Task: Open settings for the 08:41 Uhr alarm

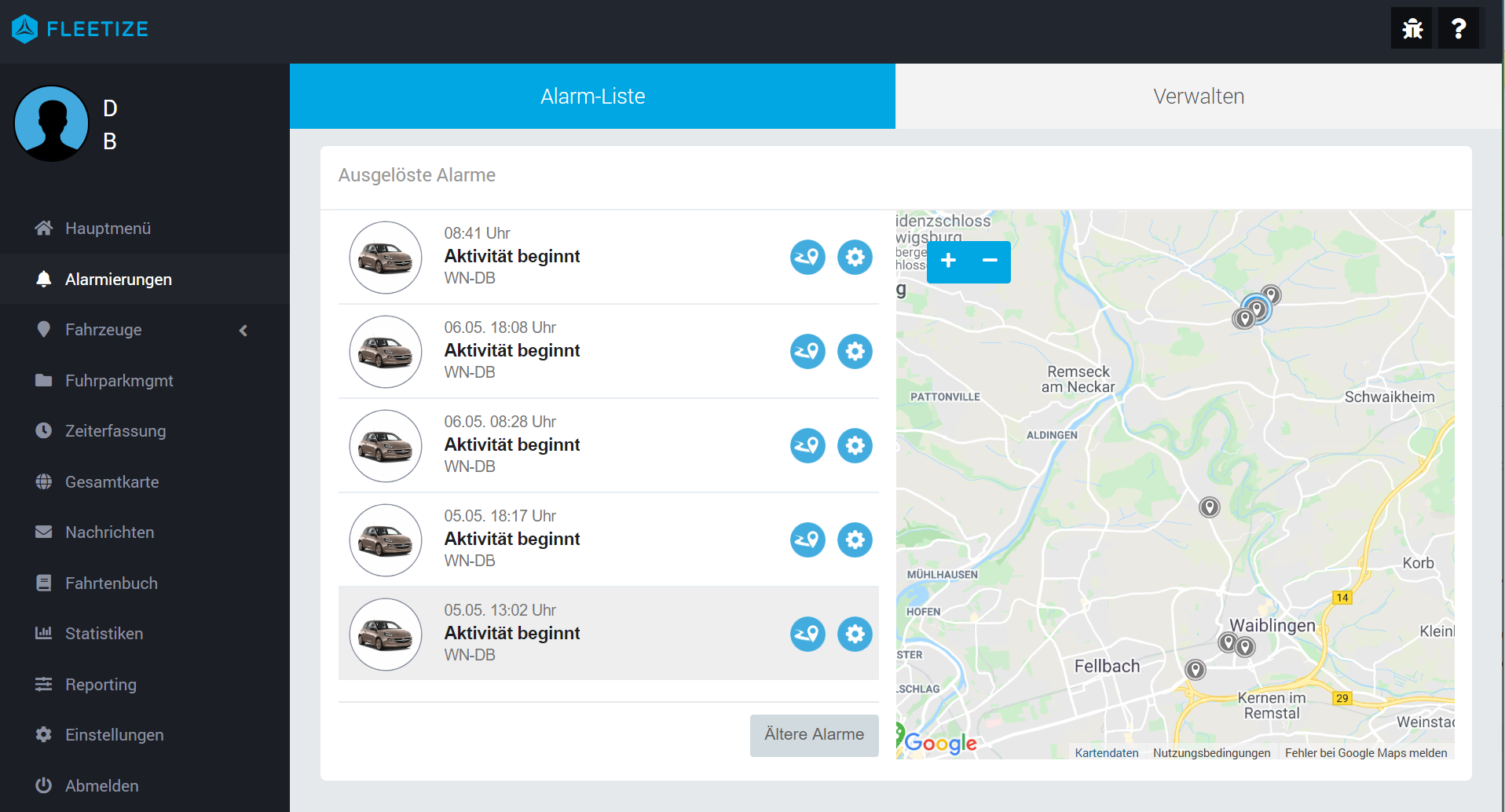Action: click(x=855, y=257)
